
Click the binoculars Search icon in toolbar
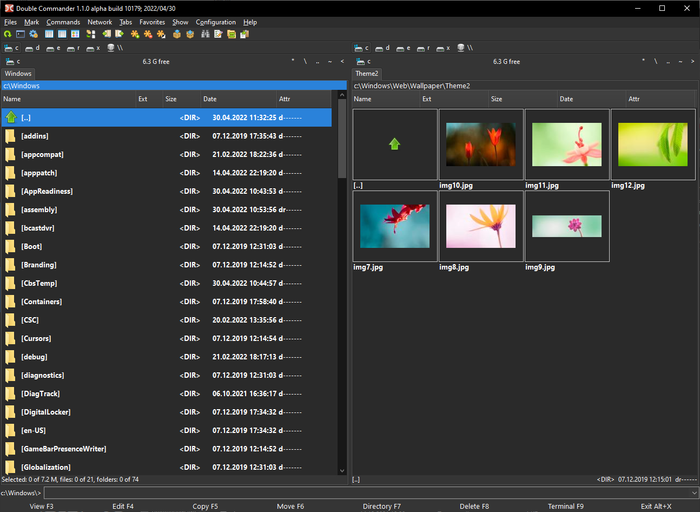pyautogui.click(x=206, y=34)
